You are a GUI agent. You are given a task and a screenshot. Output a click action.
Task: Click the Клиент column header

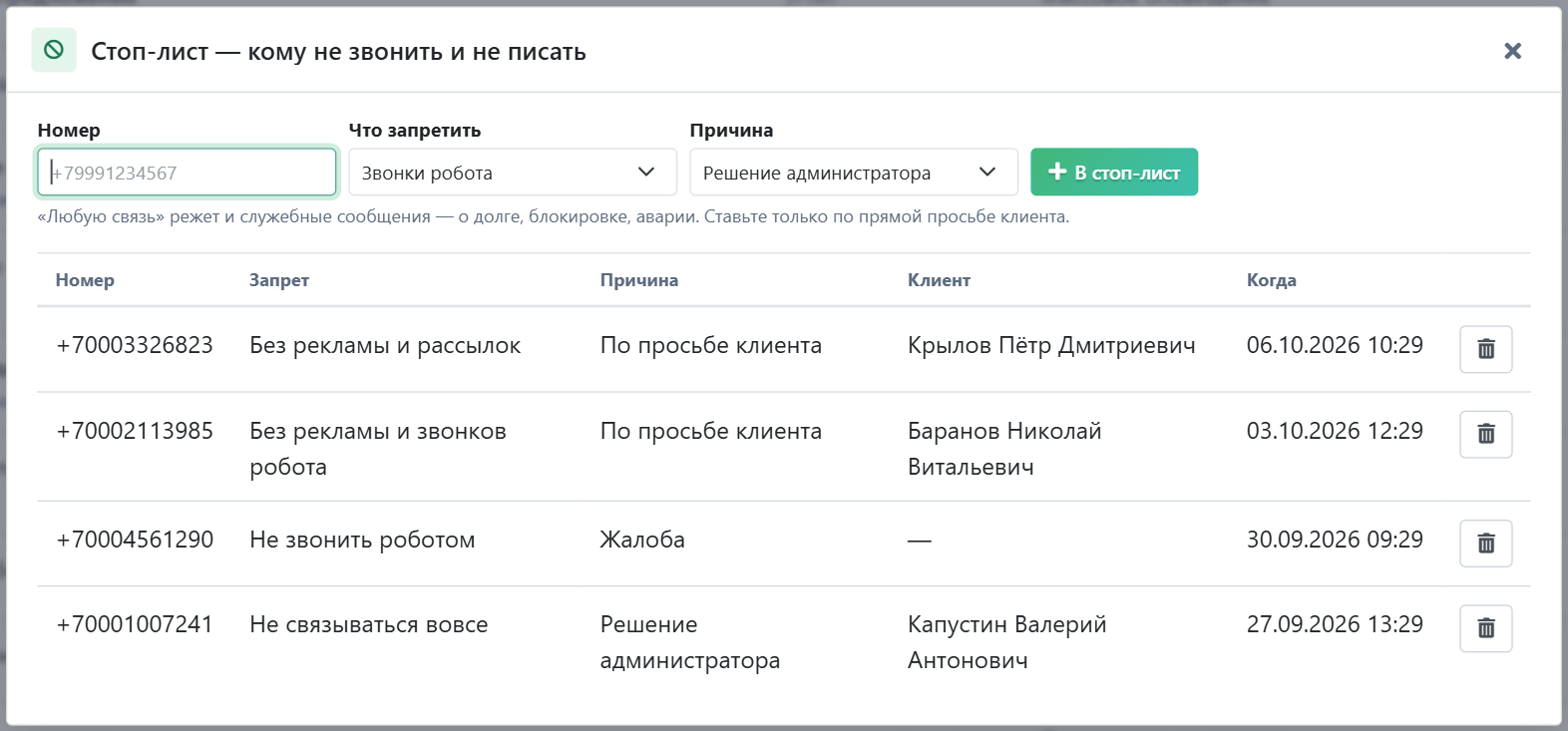[939, 280]
